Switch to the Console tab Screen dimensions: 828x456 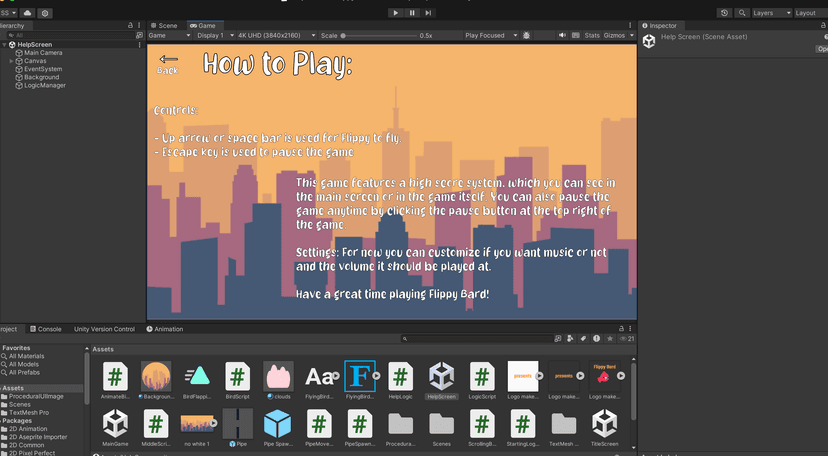pyautogui.click(x=49, y=329)
